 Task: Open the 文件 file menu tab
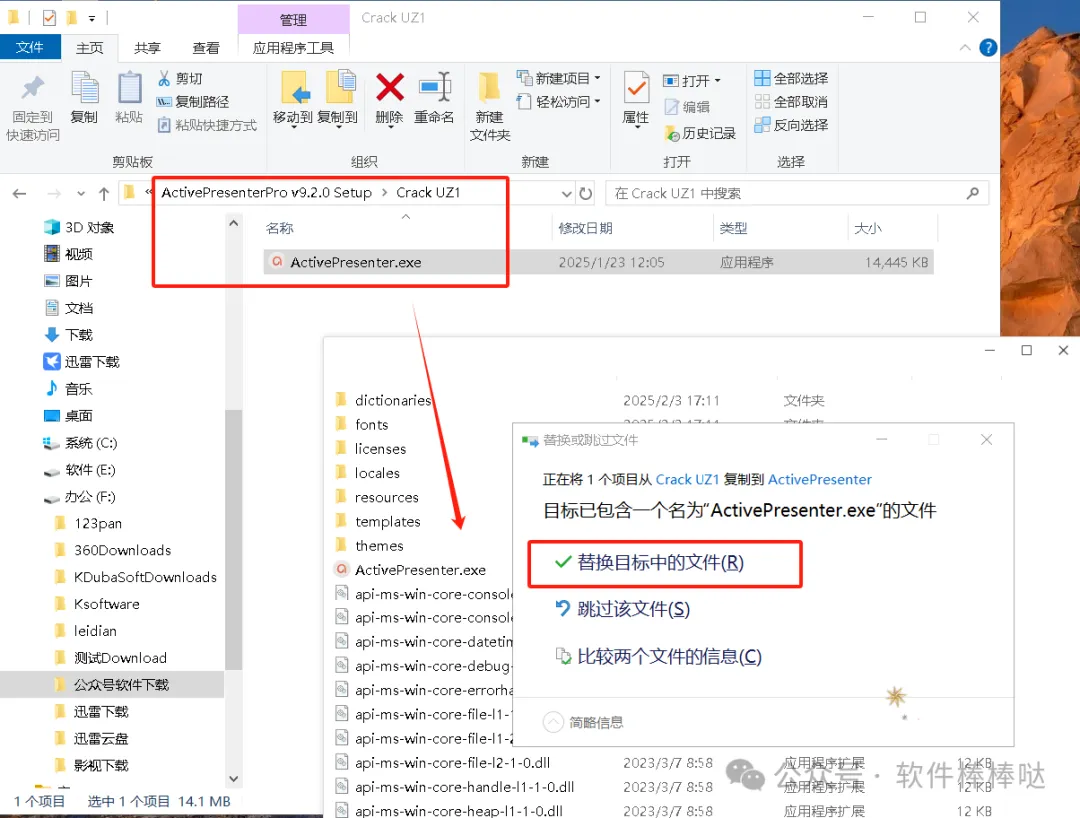tap(30, 47)
